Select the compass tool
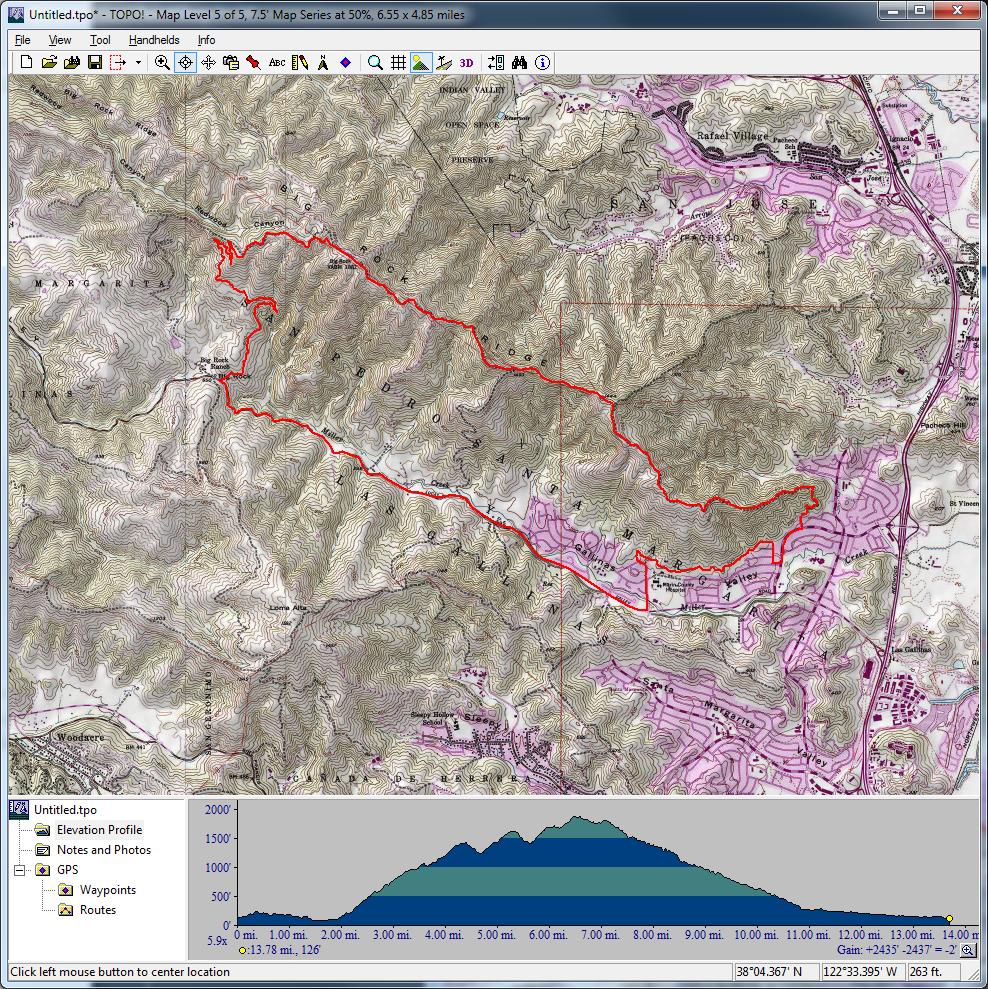This screenshot has width=988, height=989. pyautogui.click(x=323, y=62)
